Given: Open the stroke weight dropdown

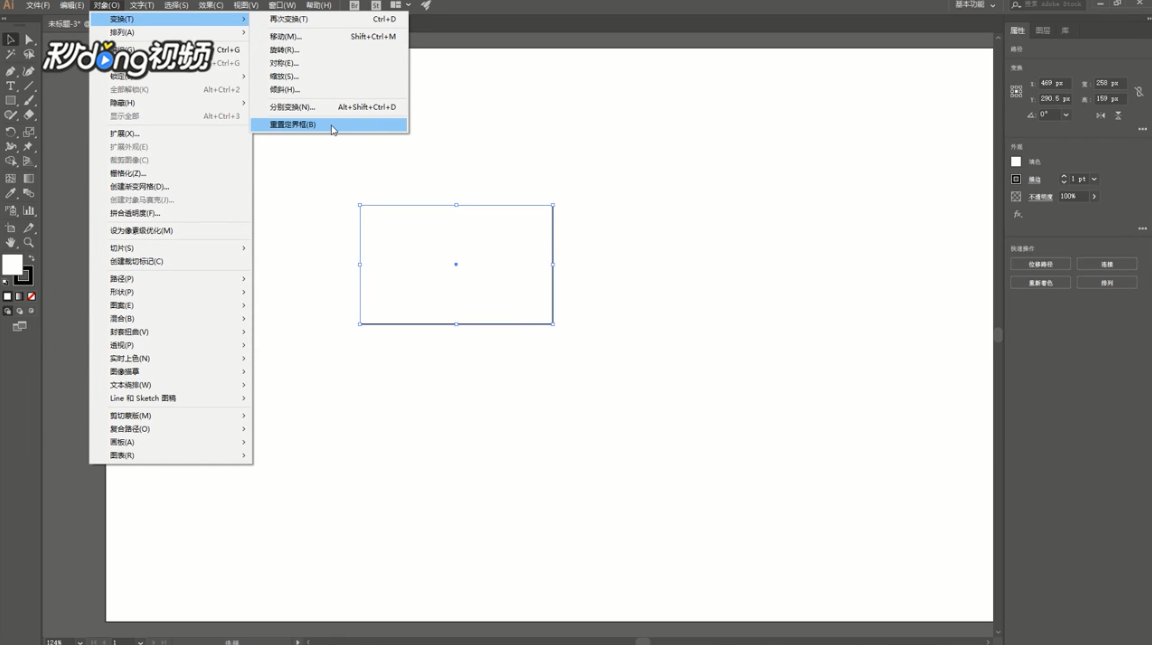Looking at the screenshot, I should pyautogui.click(x=1094, y=179).
